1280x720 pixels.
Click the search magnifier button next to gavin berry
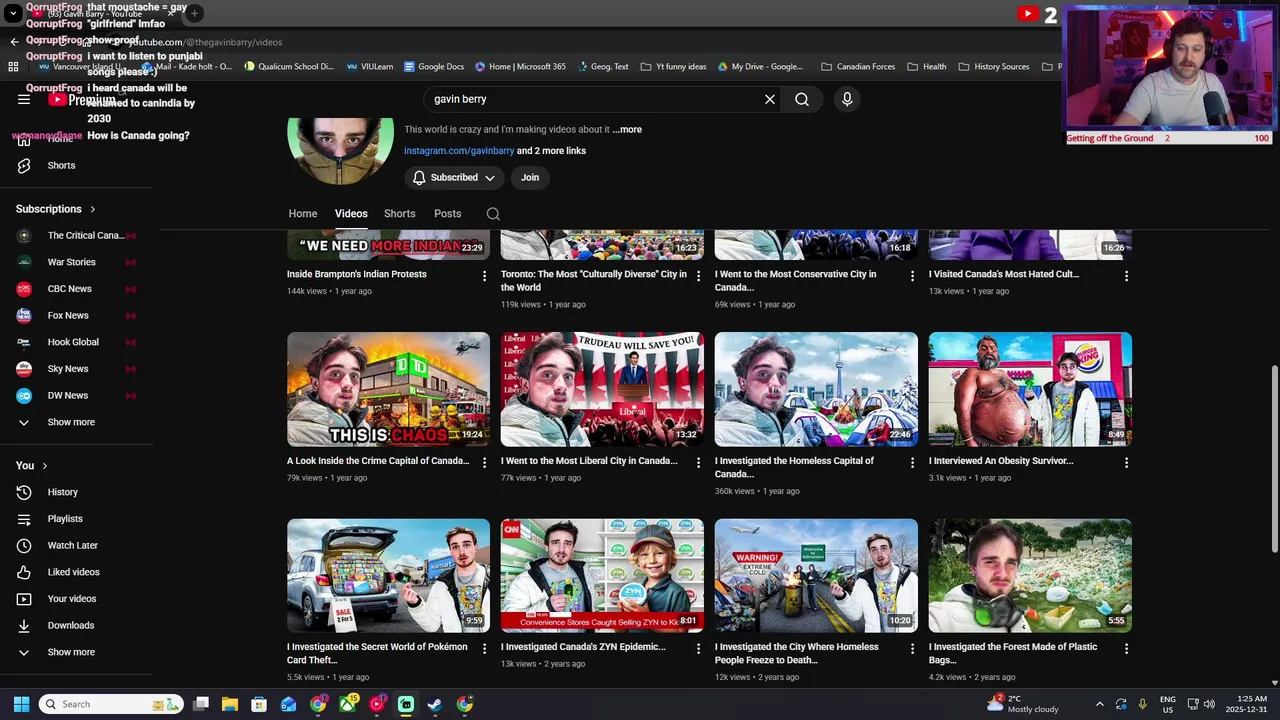[x=801, y=99]
